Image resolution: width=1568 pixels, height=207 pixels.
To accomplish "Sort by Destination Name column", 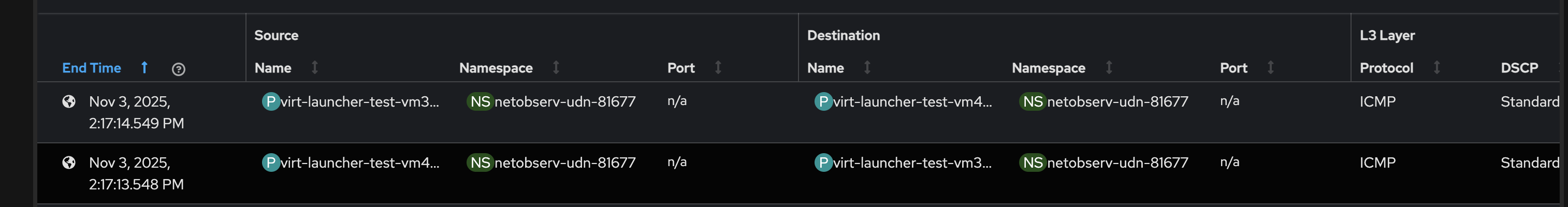I will [867, 68].
